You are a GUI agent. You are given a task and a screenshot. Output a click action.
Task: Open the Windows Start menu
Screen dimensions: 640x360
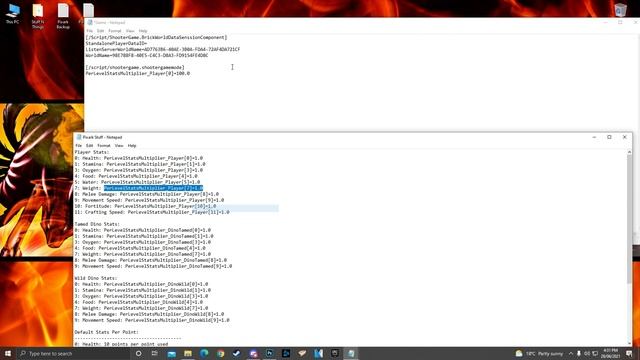pos(8,353)
